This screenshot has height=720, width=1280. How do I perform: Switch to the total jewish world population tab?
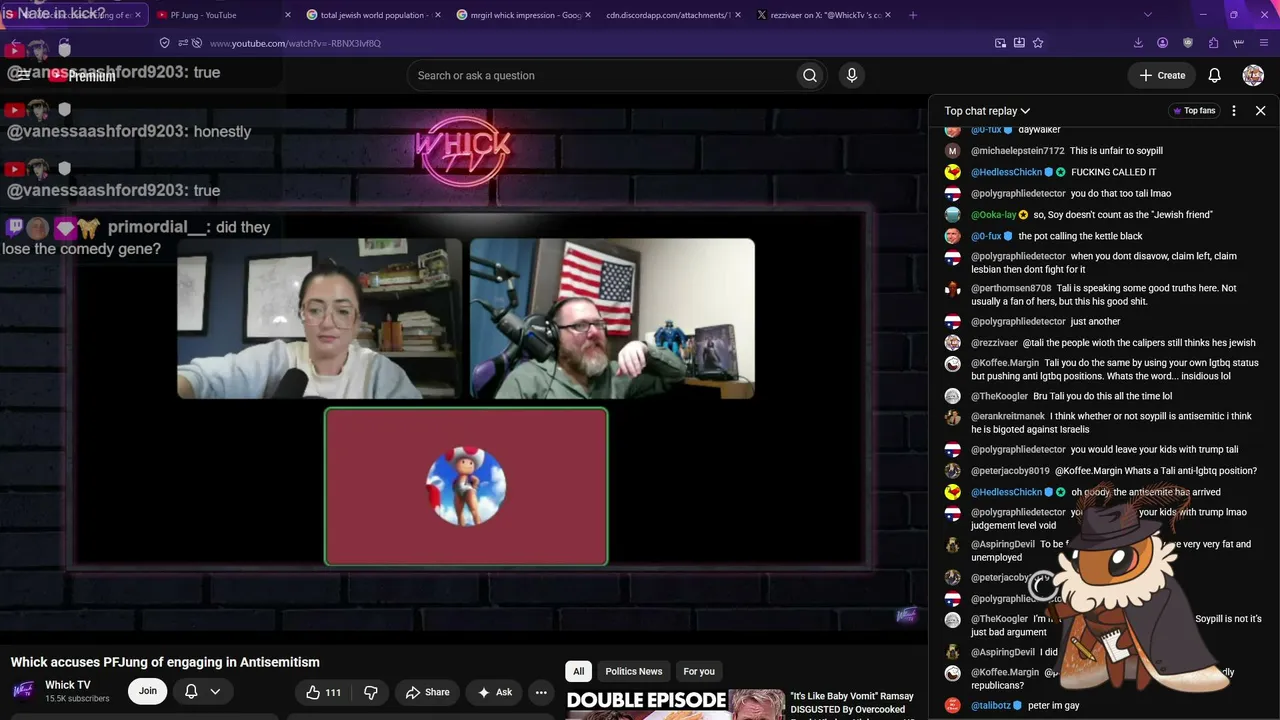(374, 15)
